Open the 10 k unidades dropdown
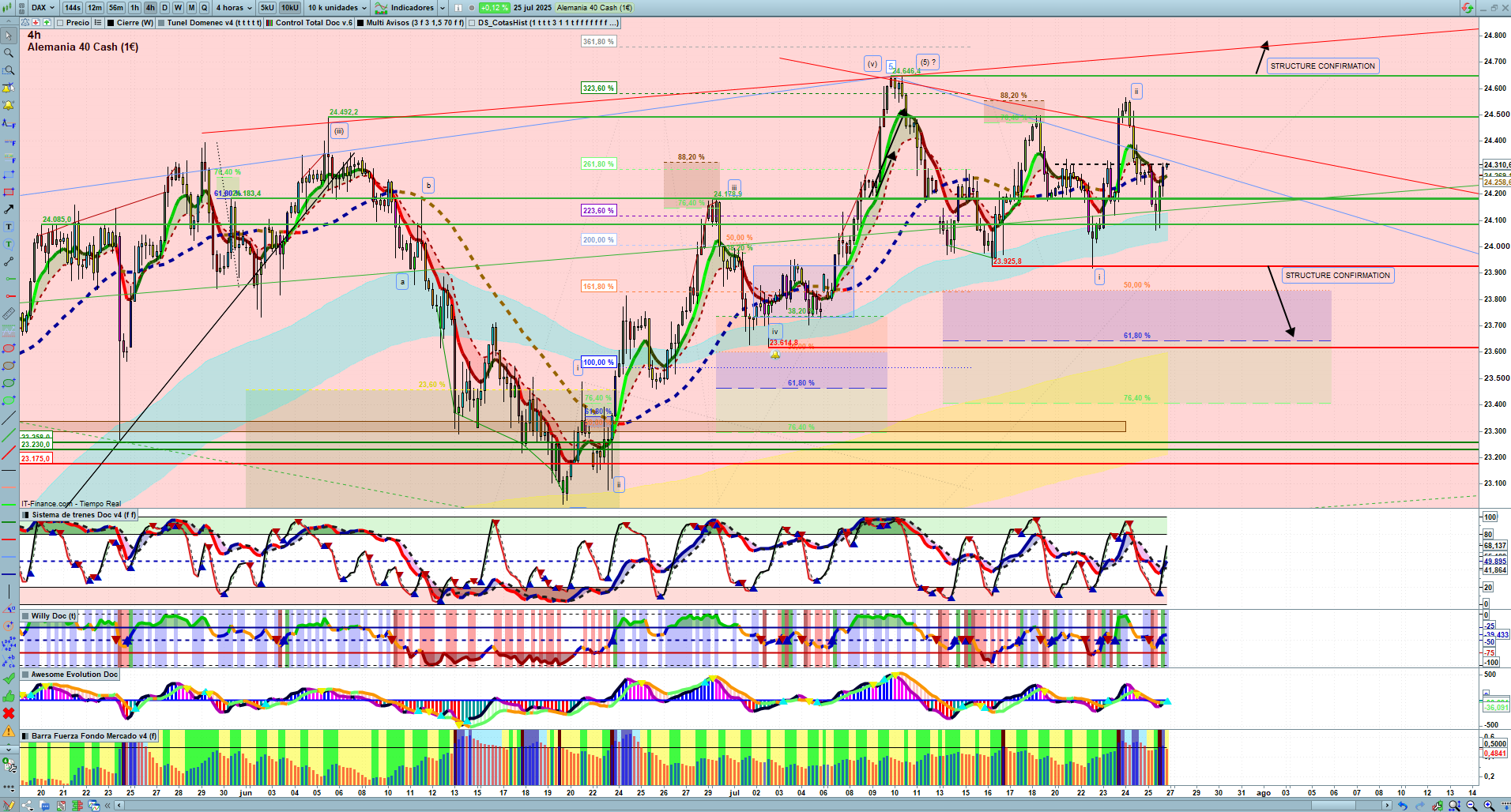 [x=337, y=8]
